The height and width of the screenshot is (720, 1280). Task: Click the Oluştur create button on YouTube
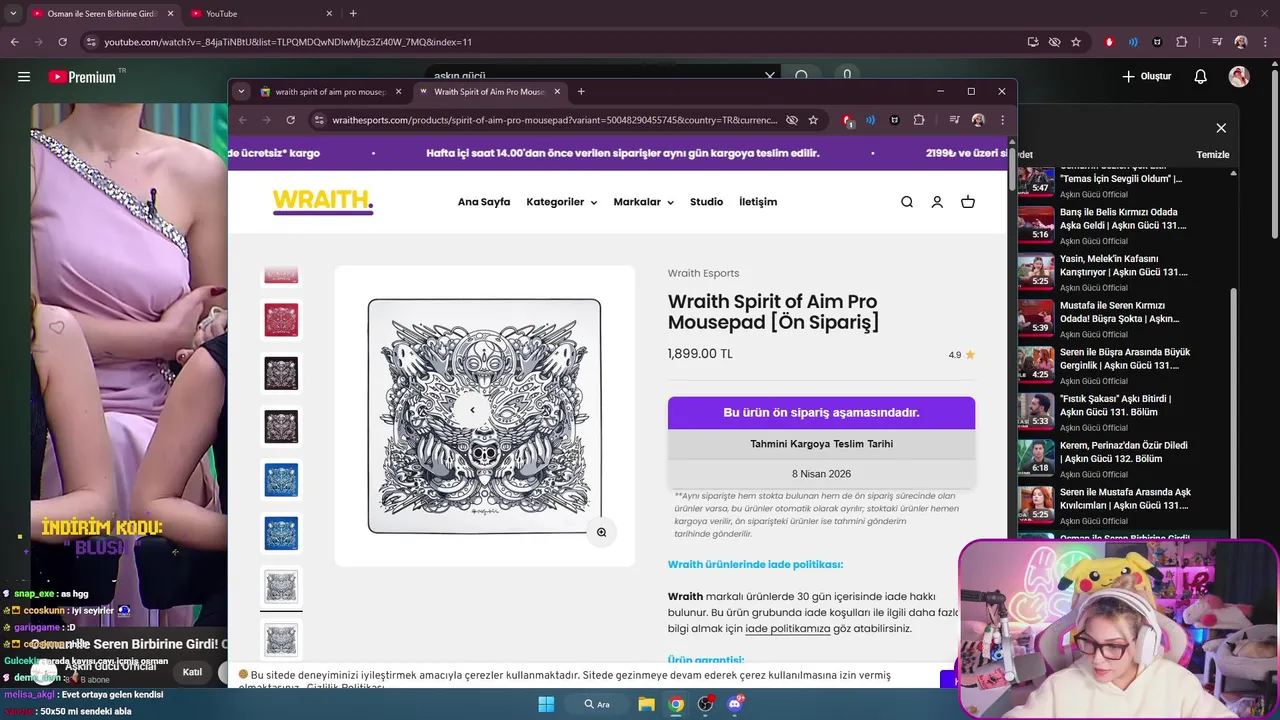coord(1146,76)
